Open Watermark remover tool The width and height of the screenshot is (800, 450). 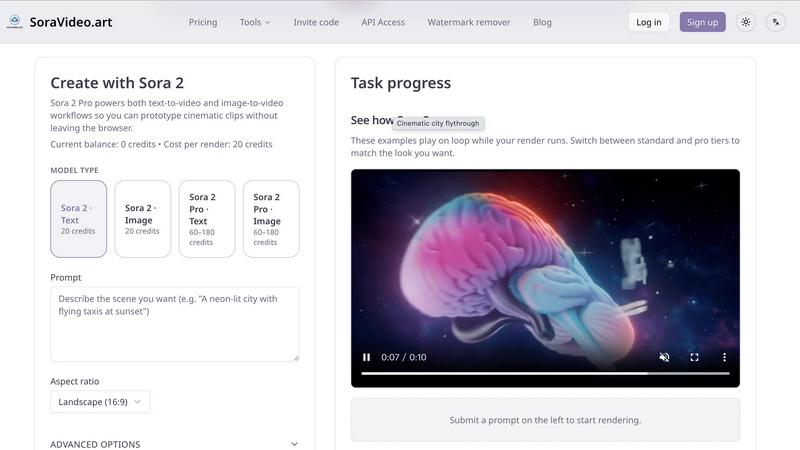click(x=469, y=22)
